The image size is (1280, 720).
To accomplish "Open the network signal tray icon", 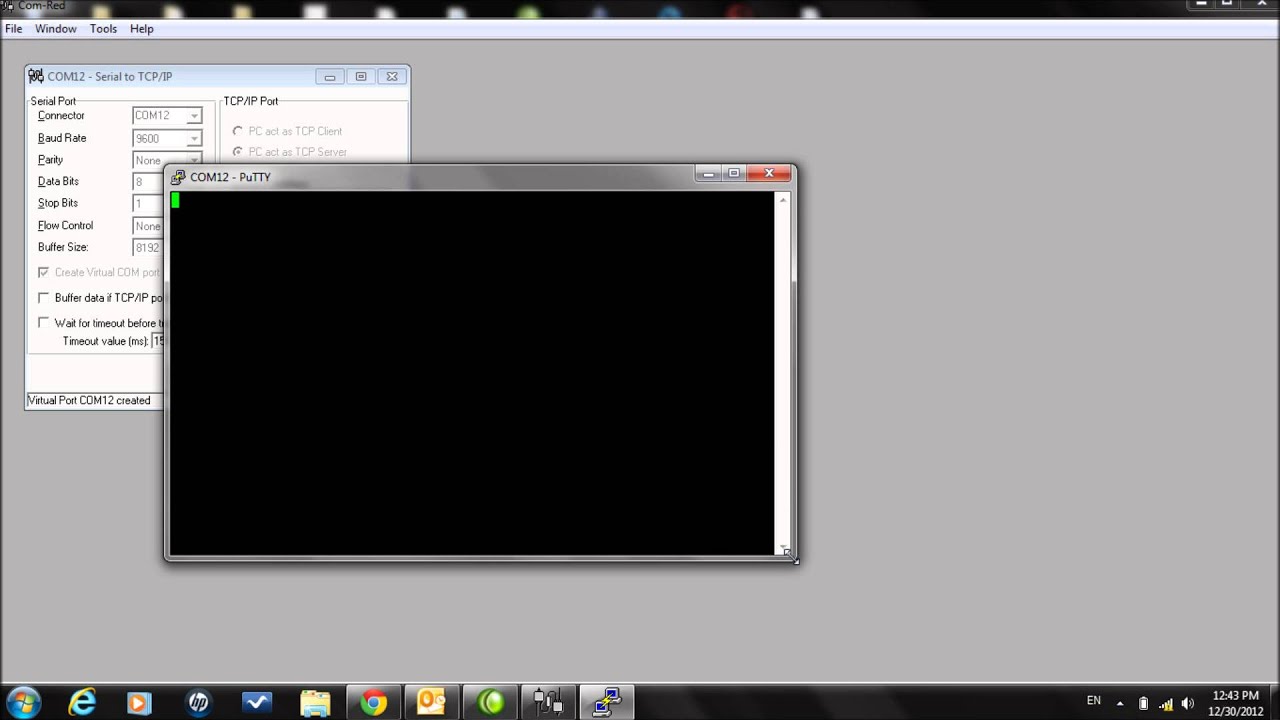I will click(1166, 703).
